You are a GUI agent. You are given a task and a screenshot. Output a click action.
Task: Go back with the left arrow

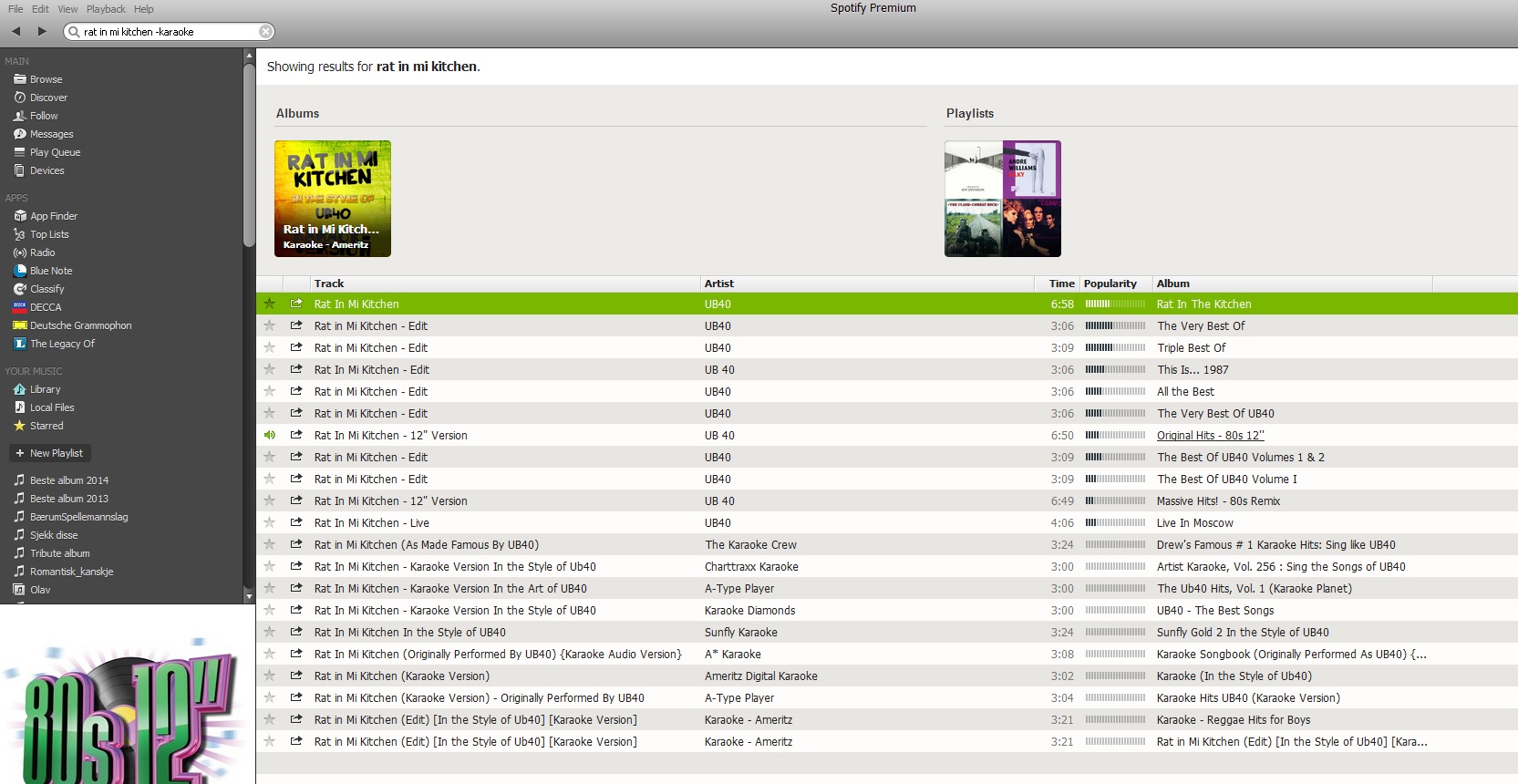(15, 31)
